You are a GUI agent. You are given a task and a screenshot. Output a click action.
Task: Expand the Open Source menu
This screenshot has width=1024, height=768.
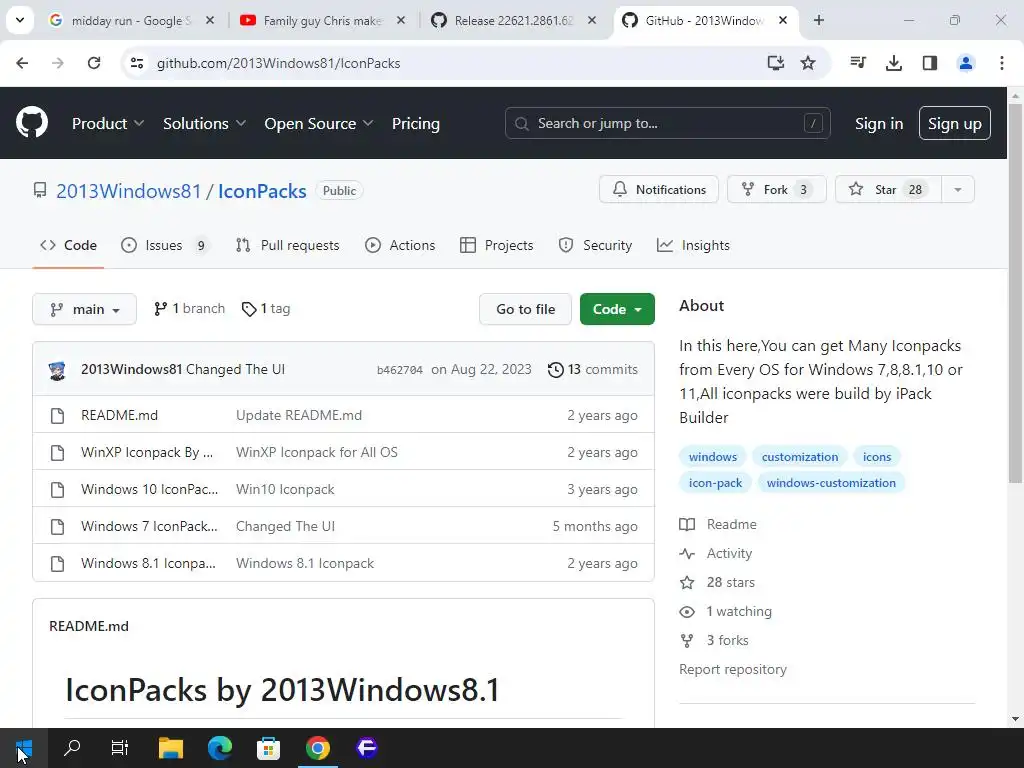coord(319,123)
